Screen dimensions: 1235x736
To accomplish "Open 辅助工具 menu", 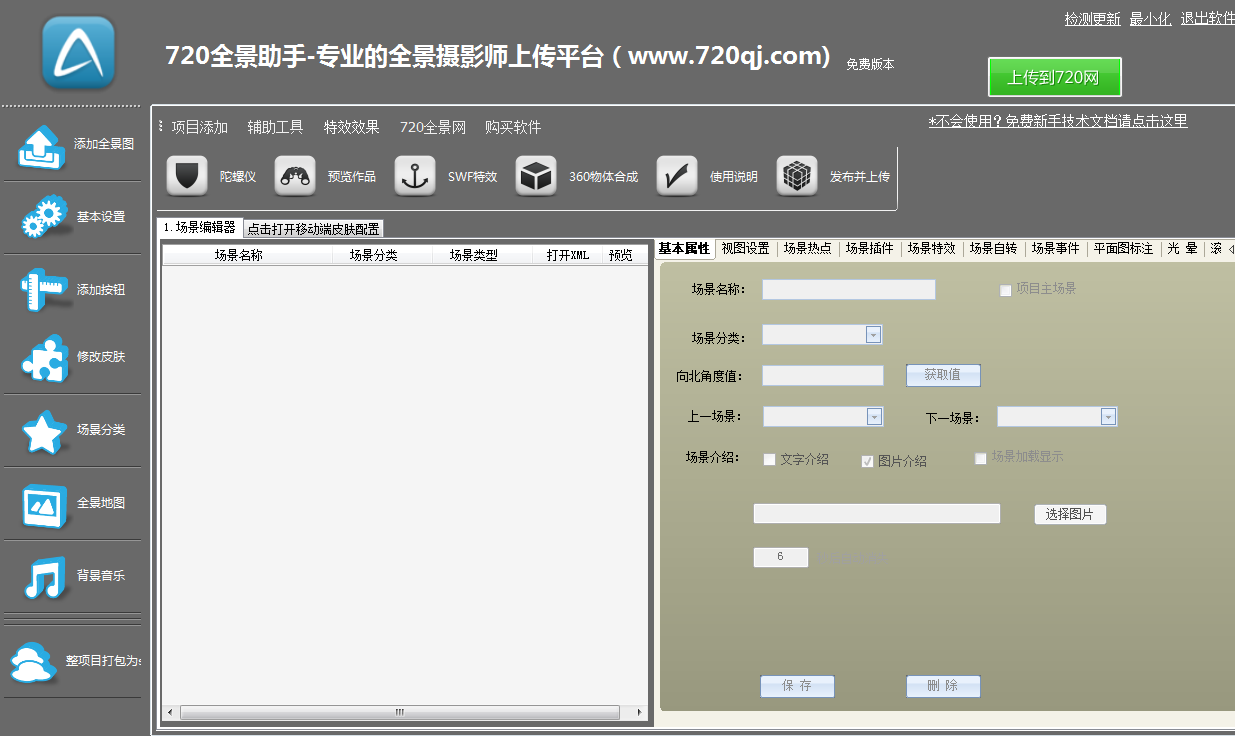I will (275, 127).
